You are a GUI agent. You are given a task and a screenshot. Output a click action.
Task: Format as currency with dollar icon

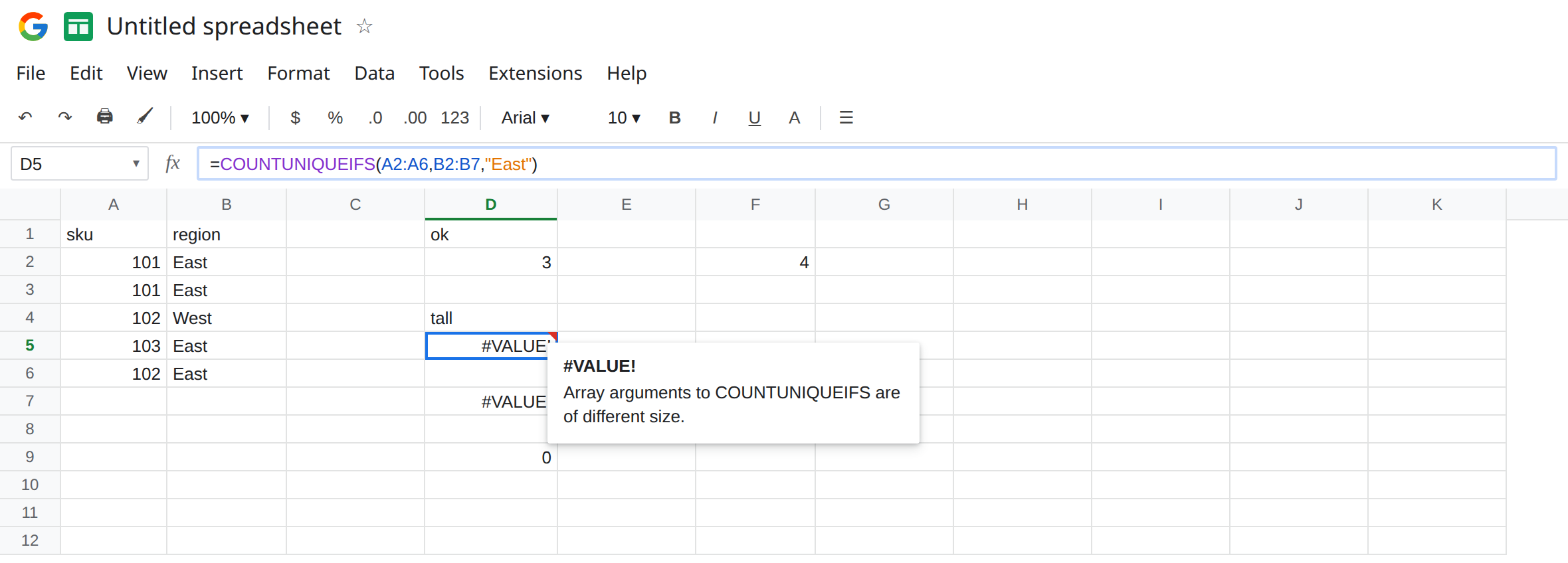(x=296, y=118)
